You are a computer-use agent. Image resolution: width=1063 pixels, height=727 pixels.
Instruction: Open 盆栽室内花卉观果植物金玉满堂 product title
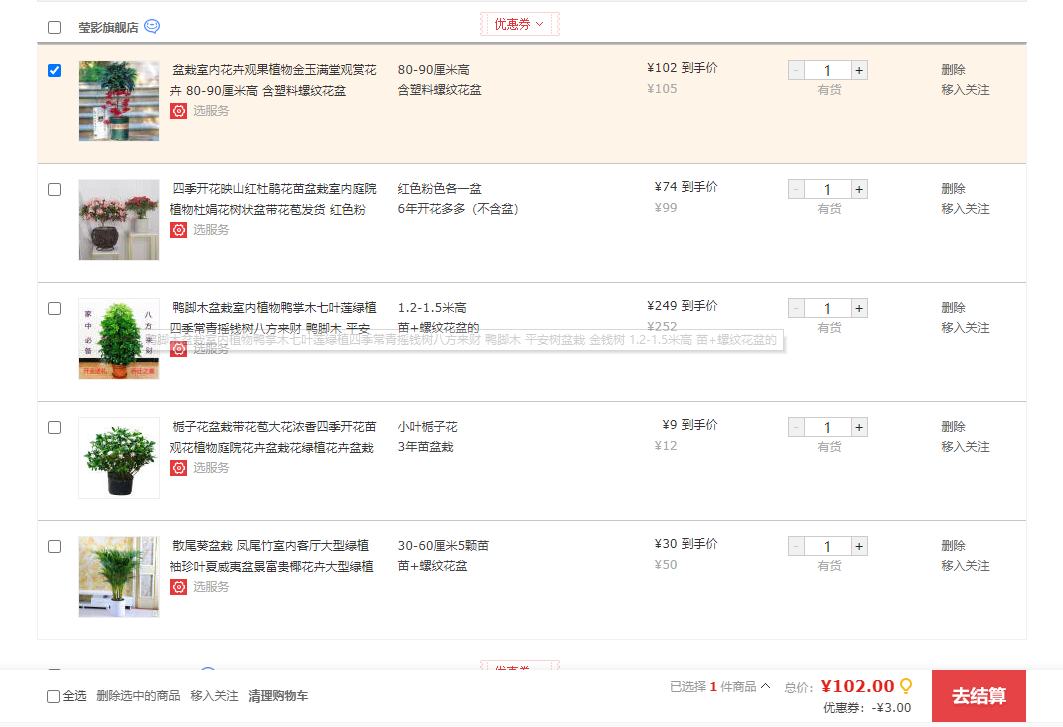coord(273,80)
